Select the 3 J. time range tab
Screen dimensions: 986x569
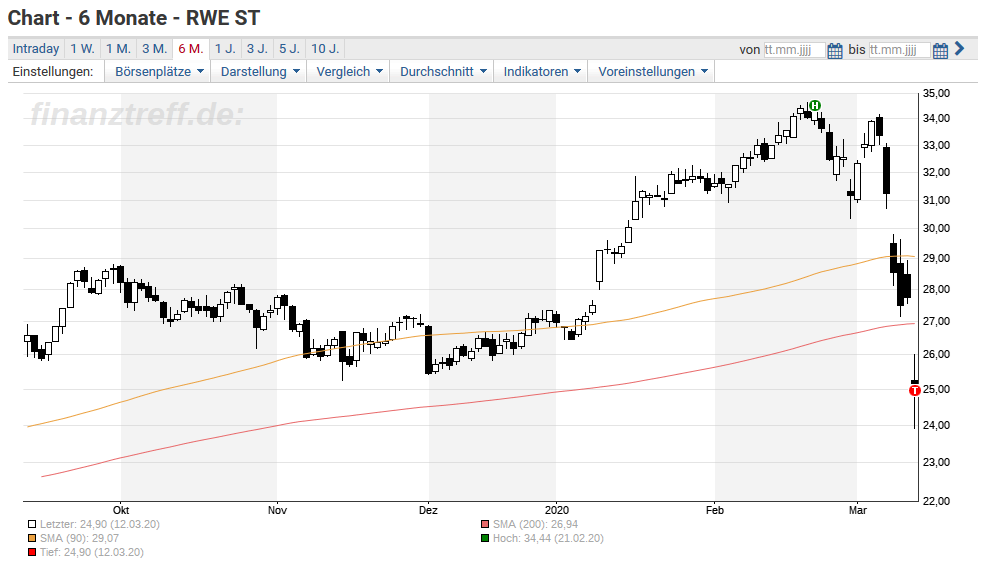point(257,48)
